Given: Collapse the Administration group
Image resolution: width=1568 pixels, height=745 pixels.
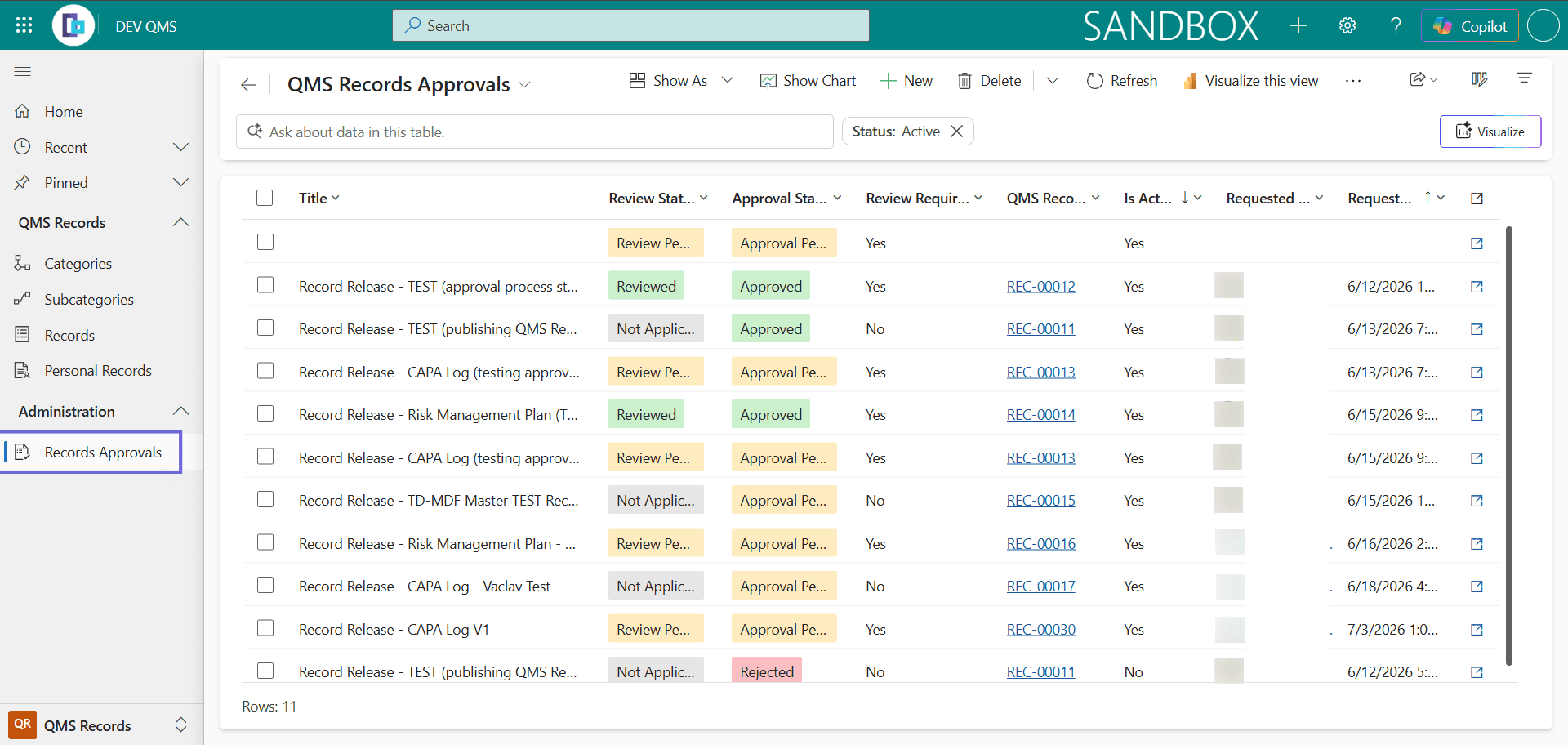Looking at the screenshot, I should (x=181, y=411).
